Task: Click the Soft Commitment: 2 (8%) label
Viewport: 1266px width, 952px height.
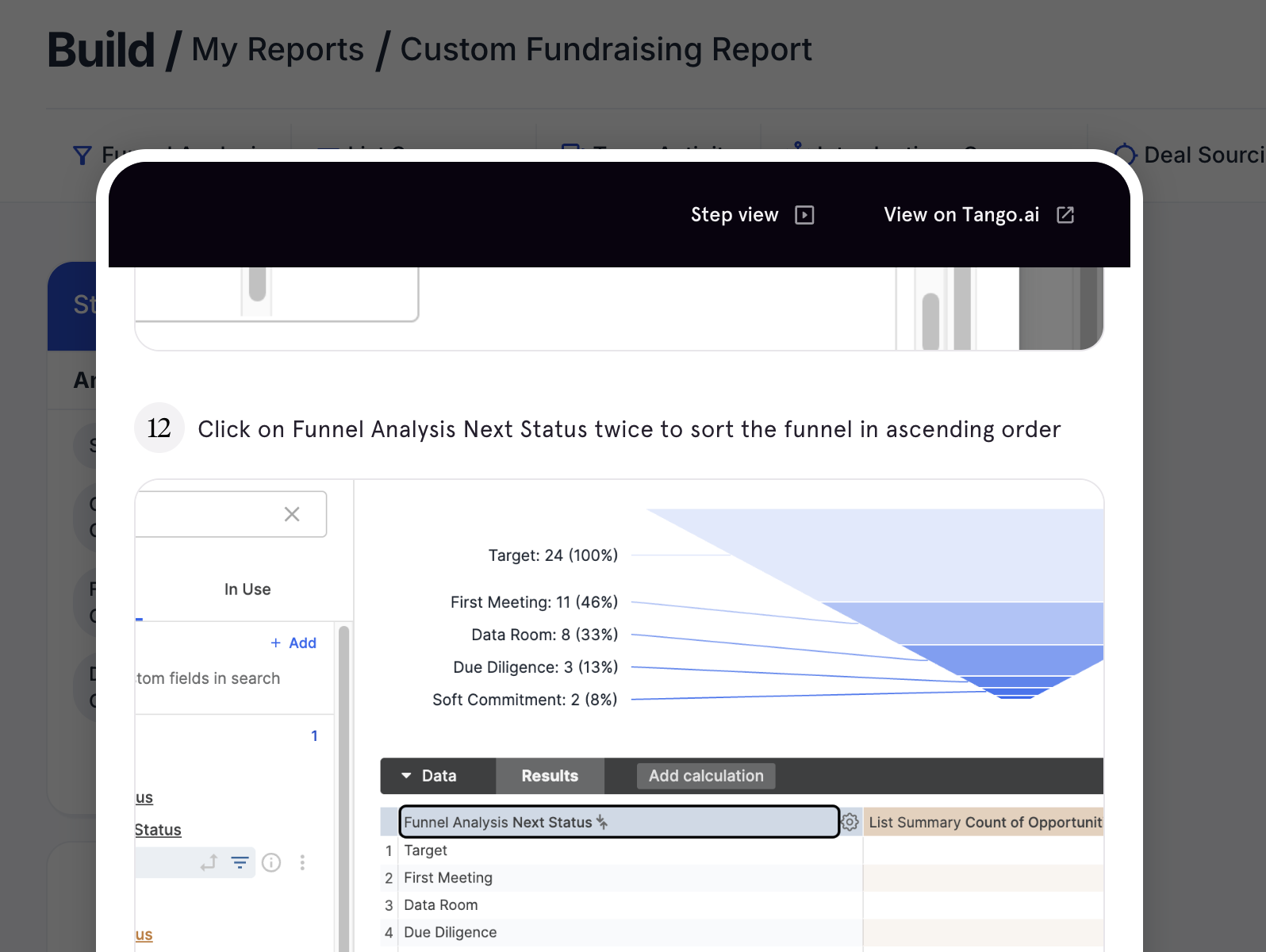Action: click(524, 700)
